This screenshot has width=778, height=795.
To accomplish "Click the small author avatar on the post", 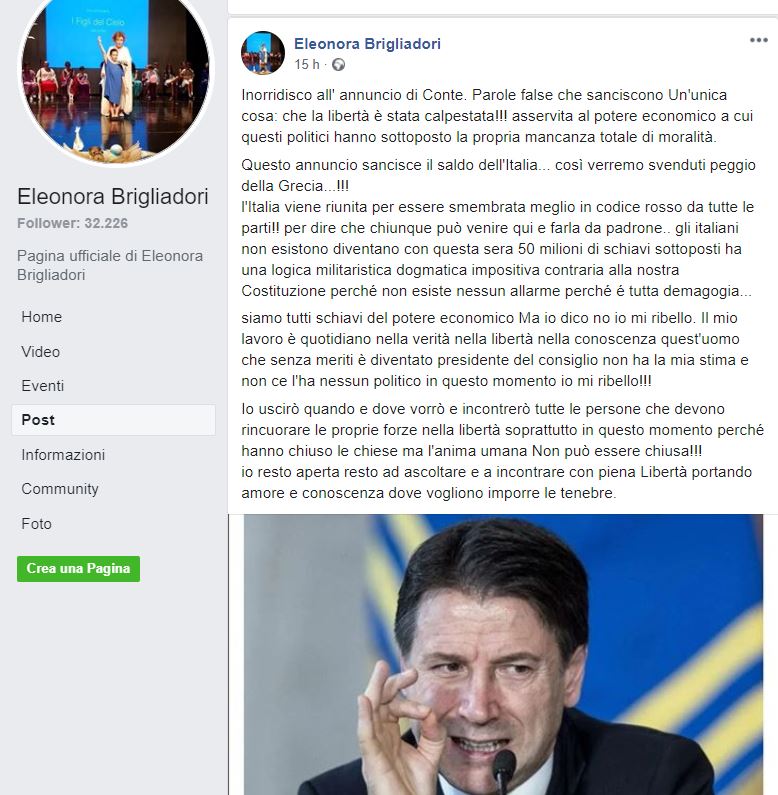I will (263, 53).
